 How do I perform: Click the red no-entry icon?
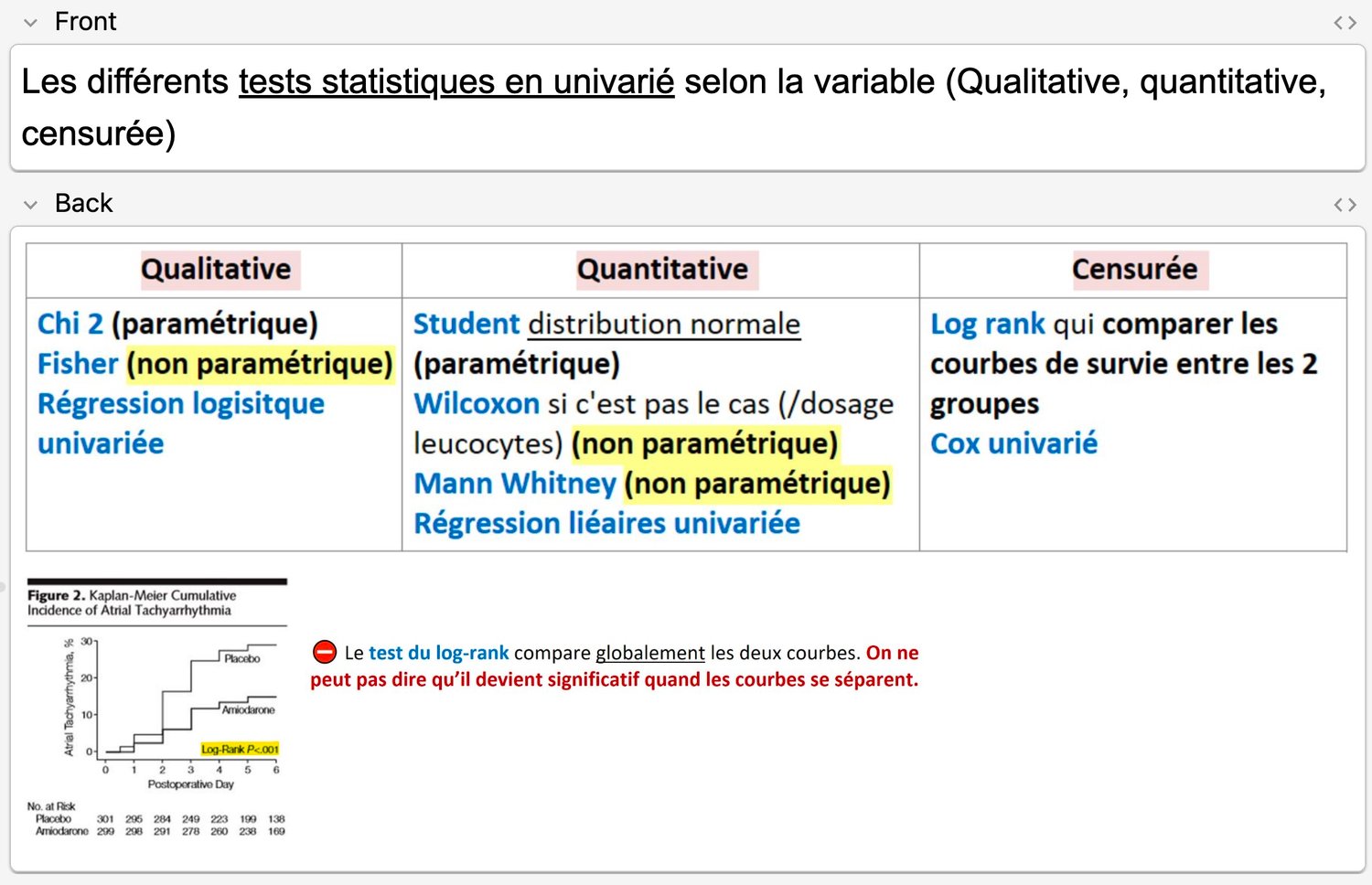tap(325, 652)
